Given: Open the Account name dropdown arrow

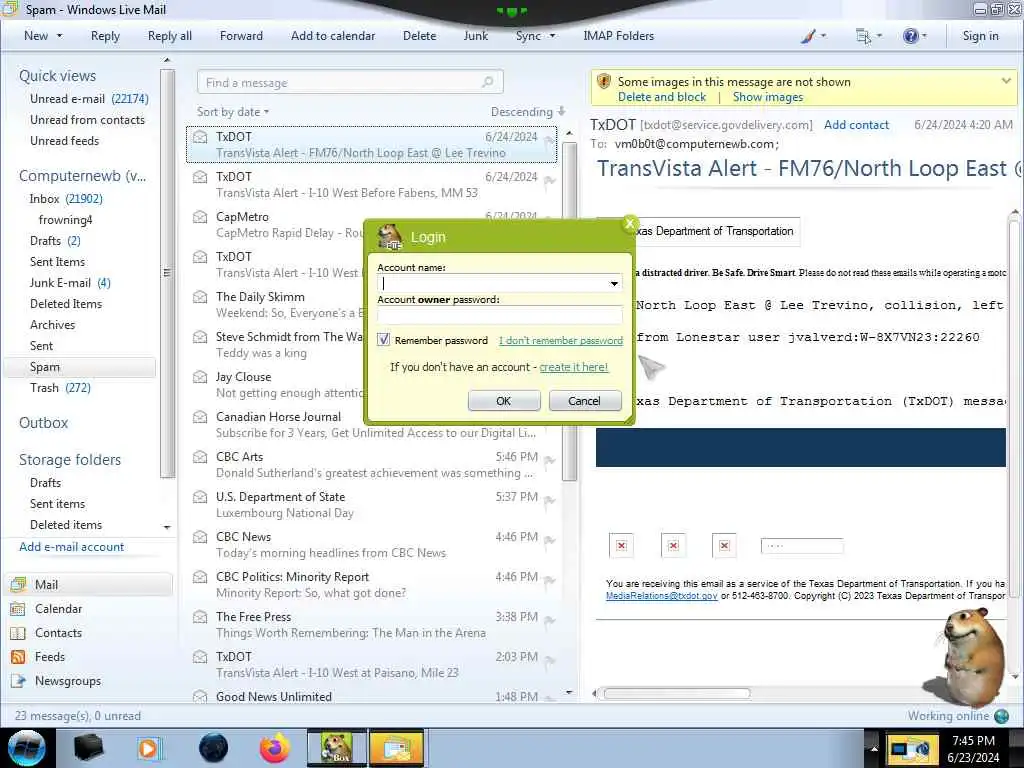Looking at the screenshot, I should tap(614, 283).
